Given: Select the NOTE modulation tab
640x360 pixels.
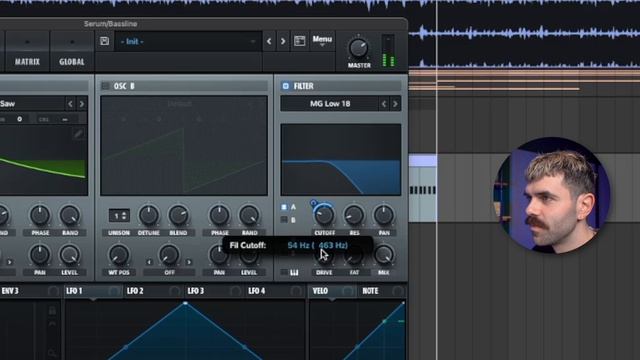Looking at the screenshot, I should (x=370, y=291).
